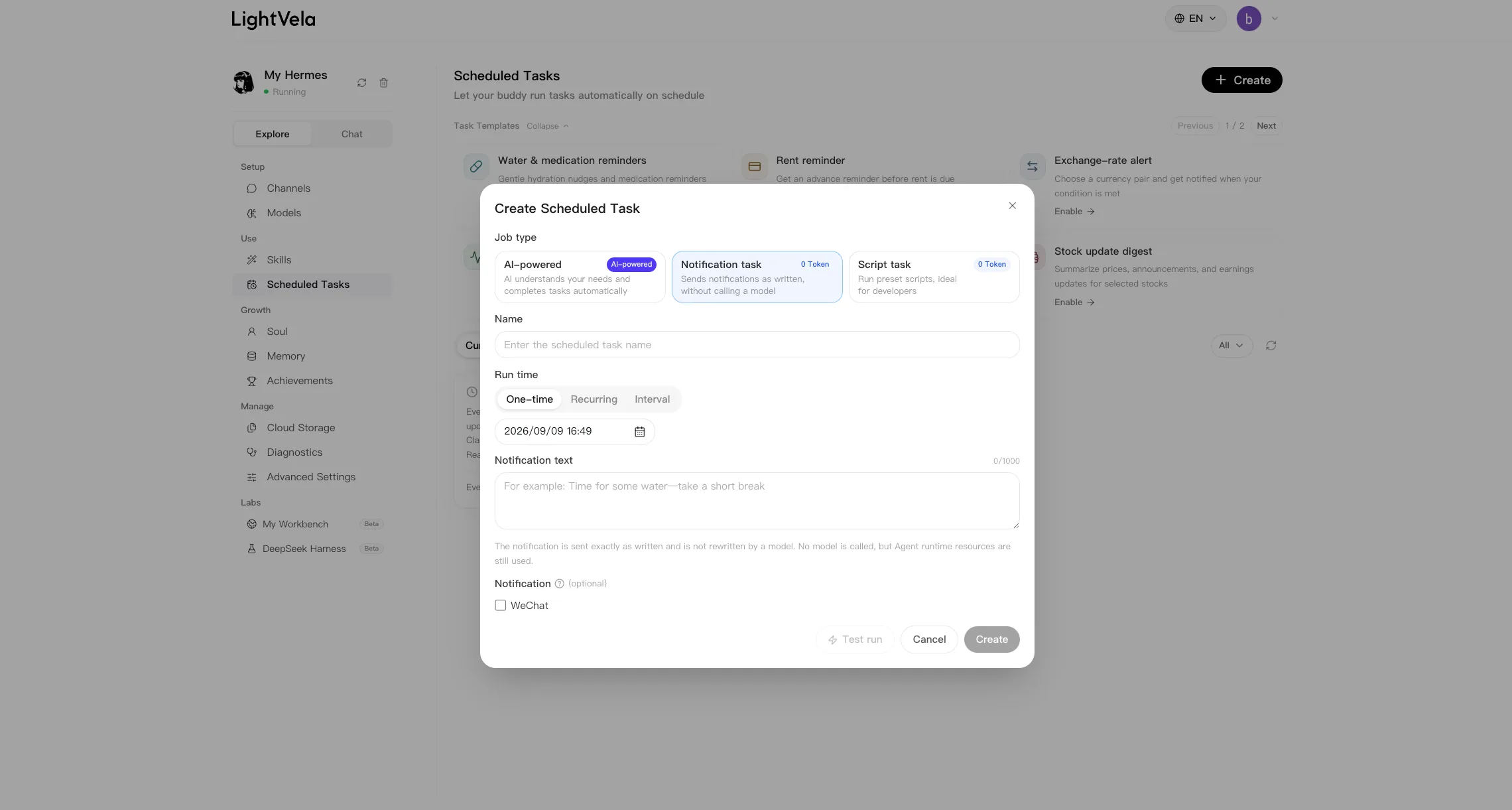Viewport: 1512px width, 810px height.
Task: Click the Notification text area
Action: [757, 501]
